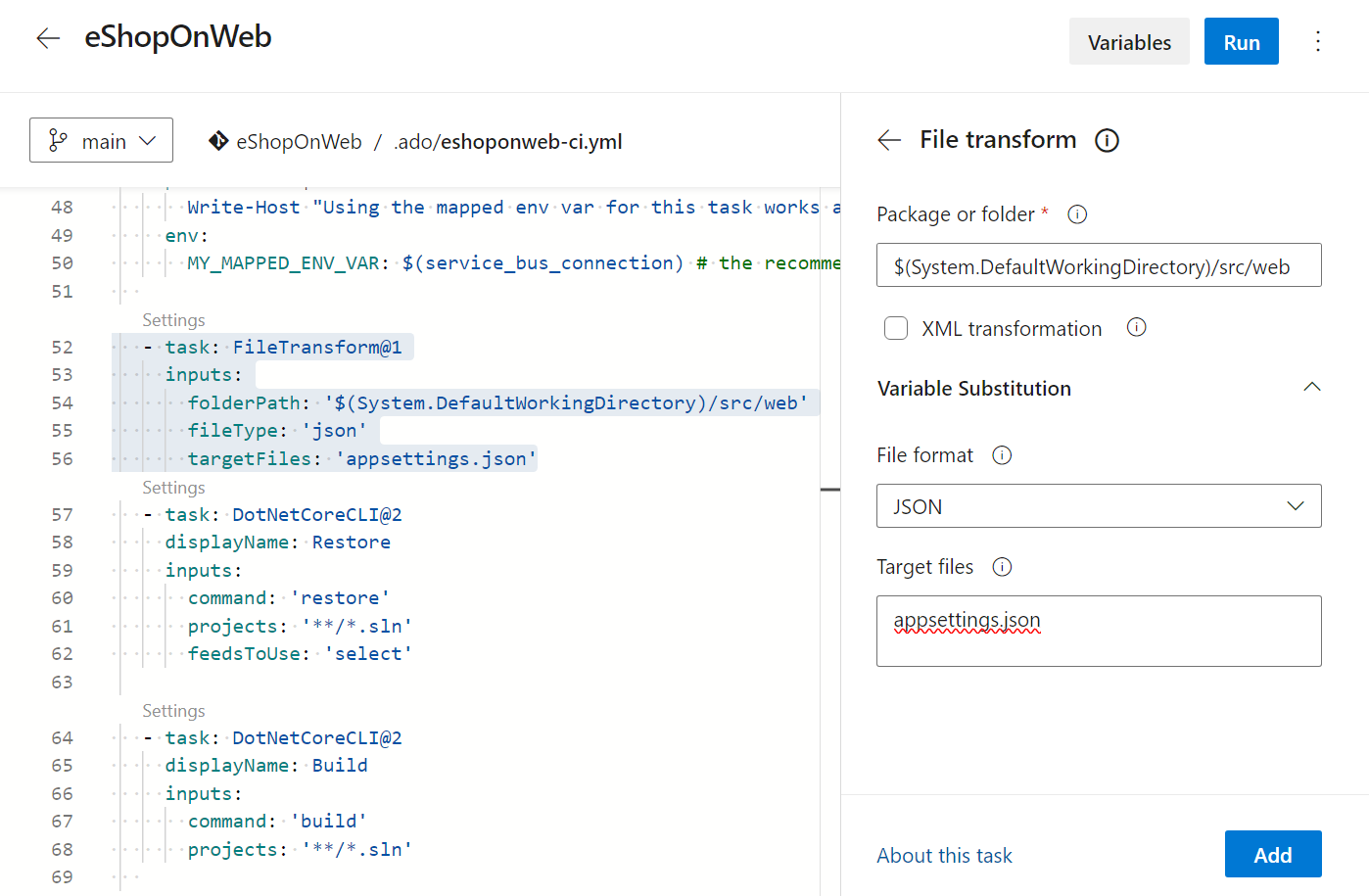The image size is (1369, 896).
Task: Click the command: 'restore' line
Action: (x=289, y=597)
